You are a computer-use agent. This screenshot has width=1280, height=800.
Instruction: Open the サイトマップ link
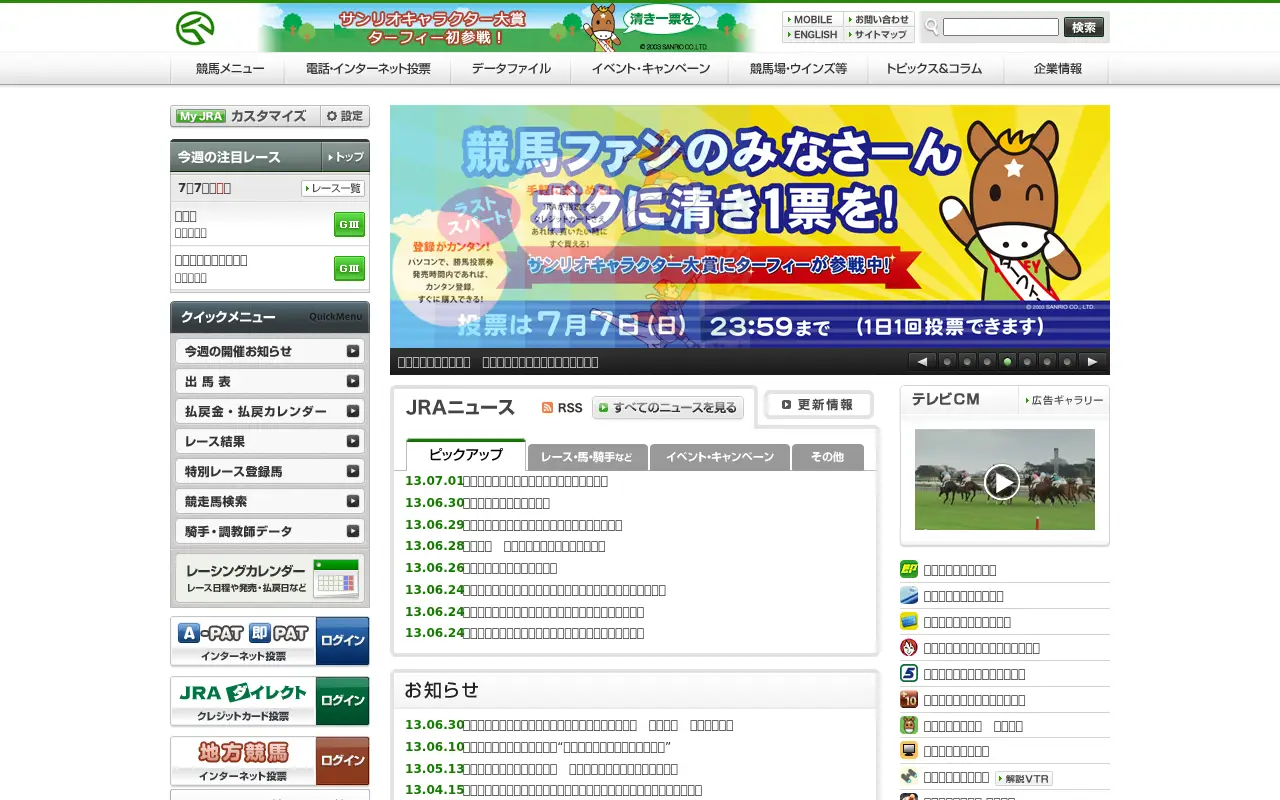click(x=877, y=34)
